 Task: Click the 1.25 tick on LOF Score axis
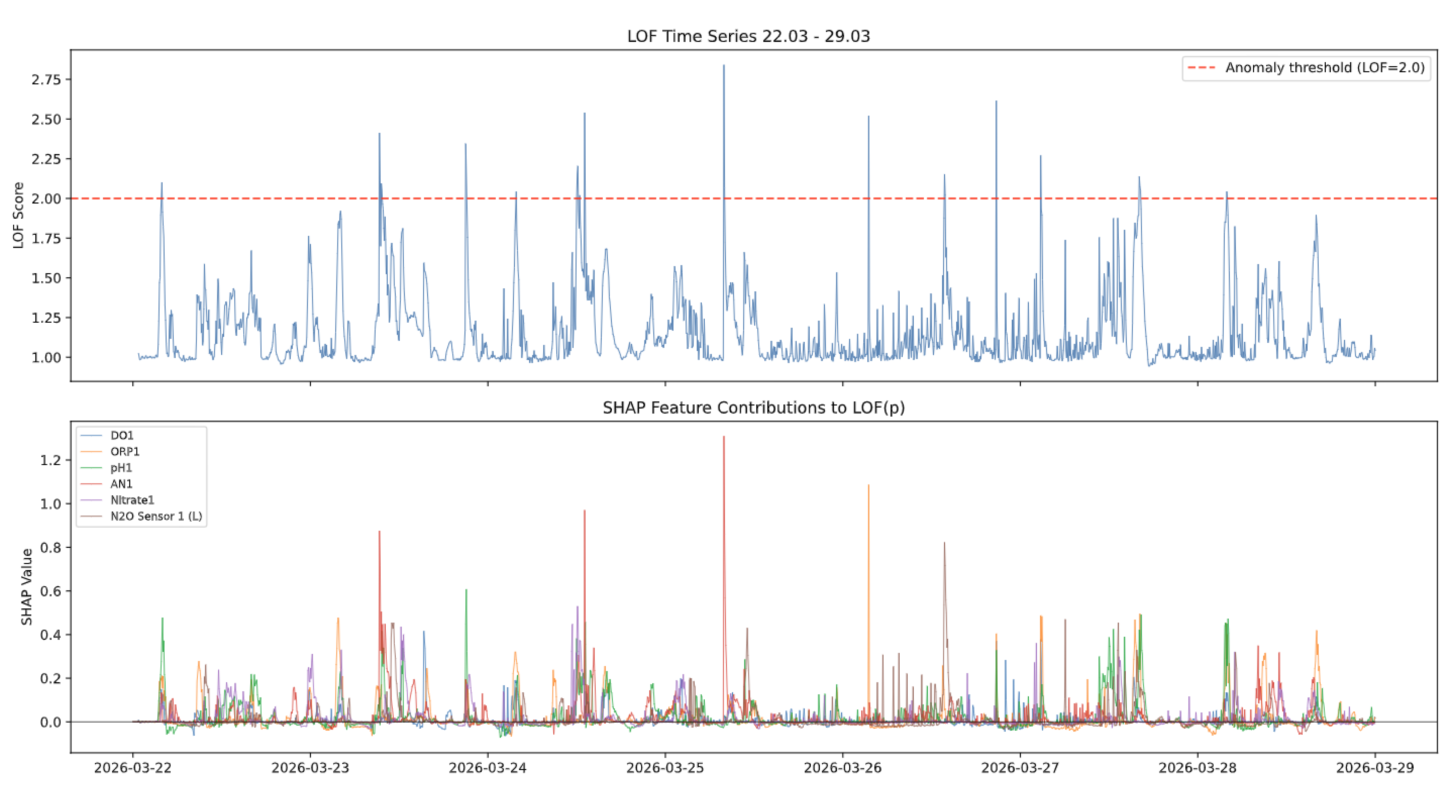[x=47, y=317]
